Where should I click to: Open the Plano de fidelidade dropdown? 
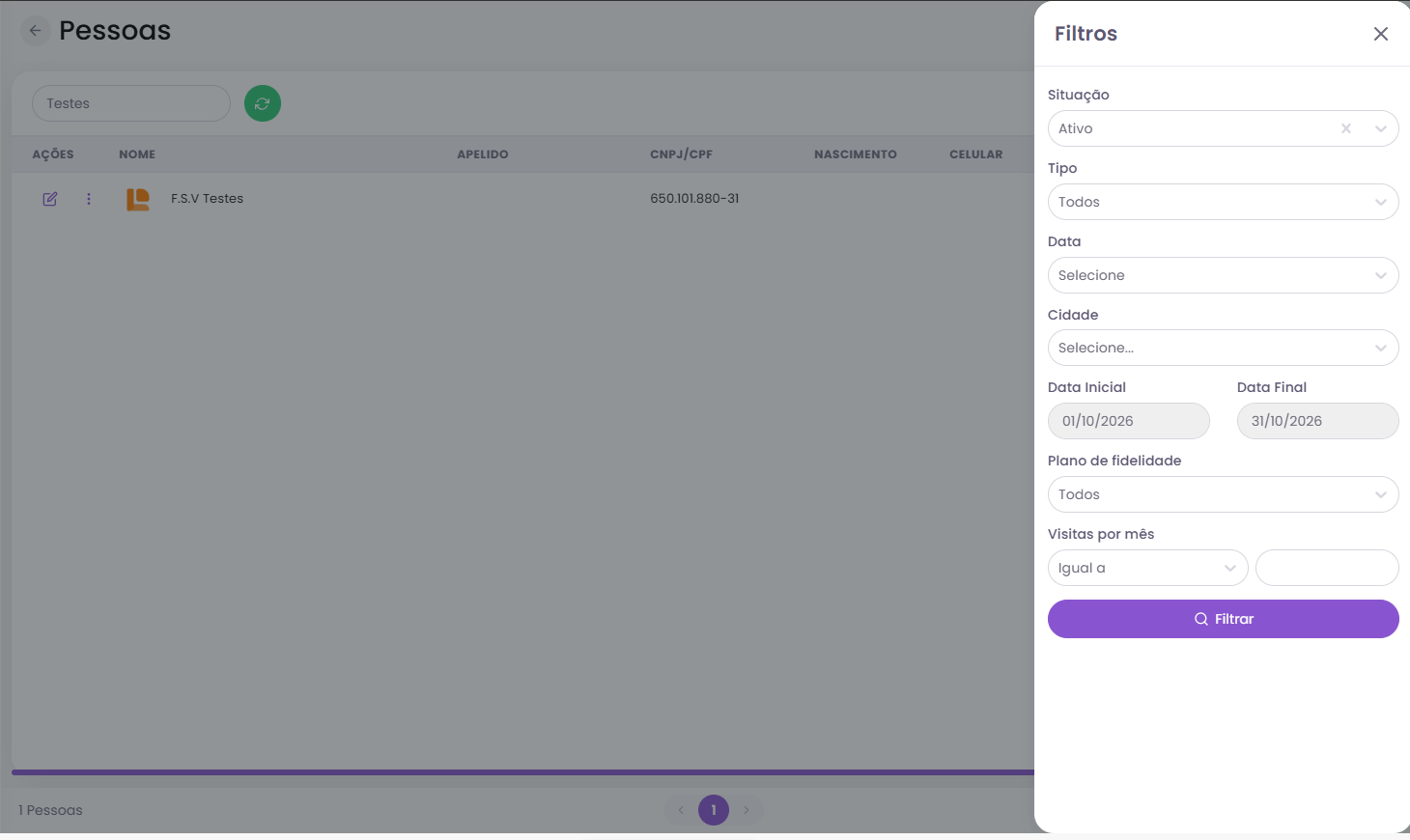point(1223,494)
